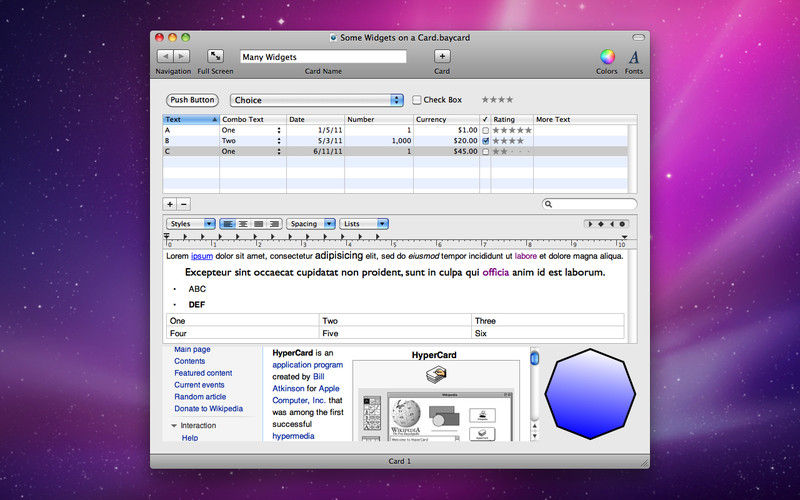This screenshot has width=800, height=500.
Task: Click the HyperCard stack icon in web view
Action: click(436, 375)
